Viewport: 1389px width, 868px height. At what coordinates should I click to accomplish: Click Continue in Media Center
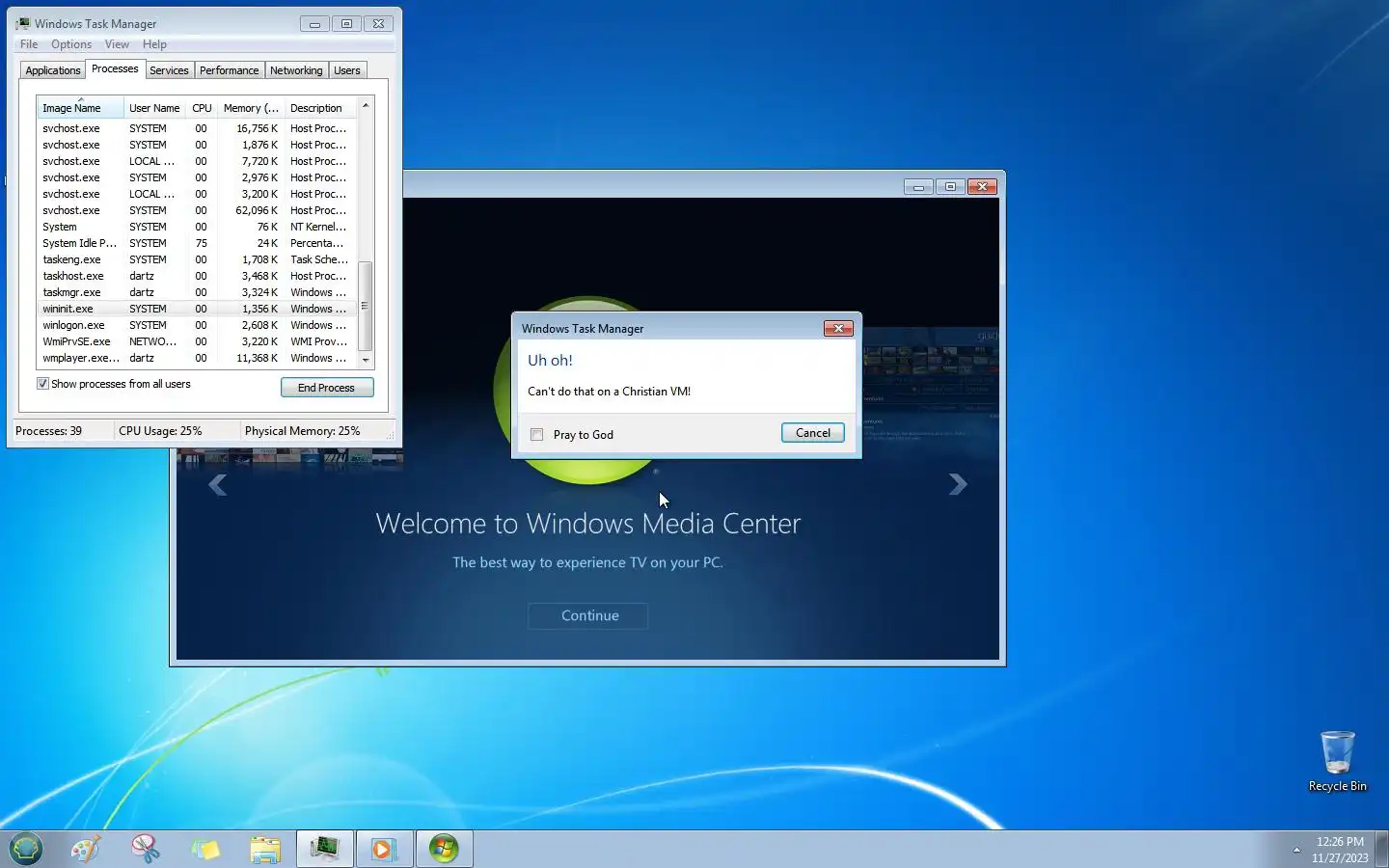point(589,615)
